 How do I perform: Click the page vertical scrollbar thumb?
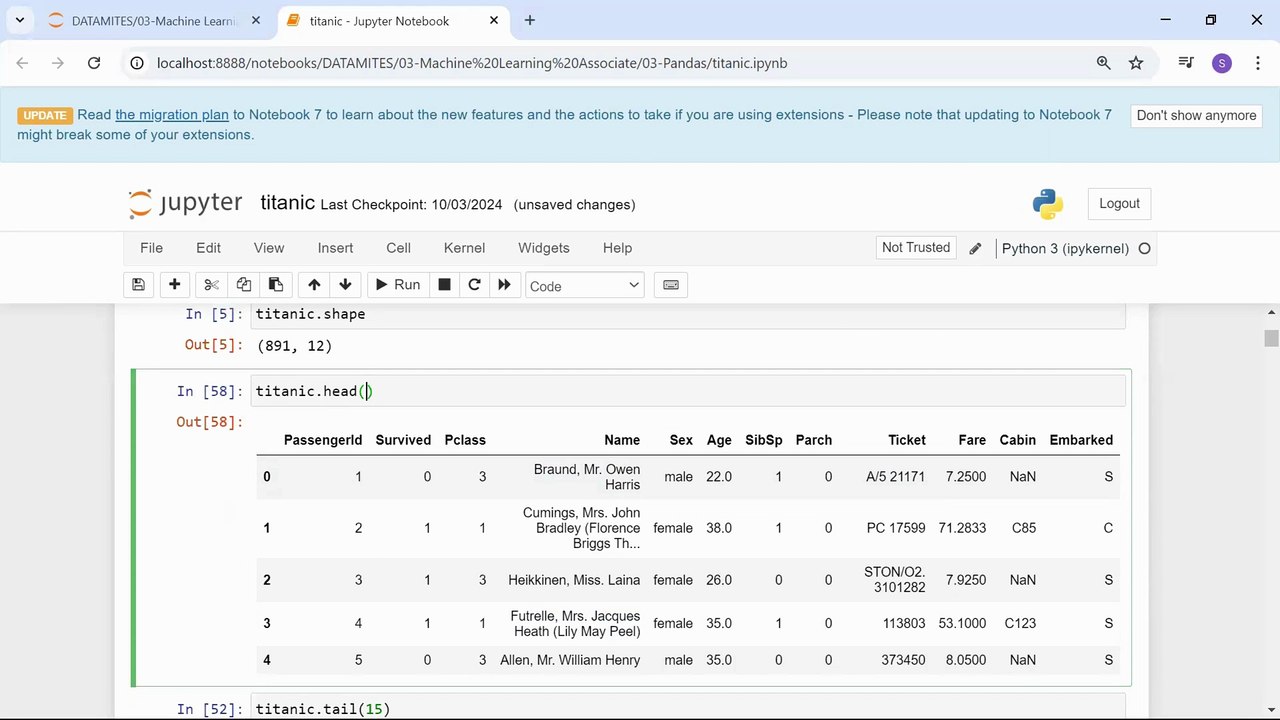1271,339
